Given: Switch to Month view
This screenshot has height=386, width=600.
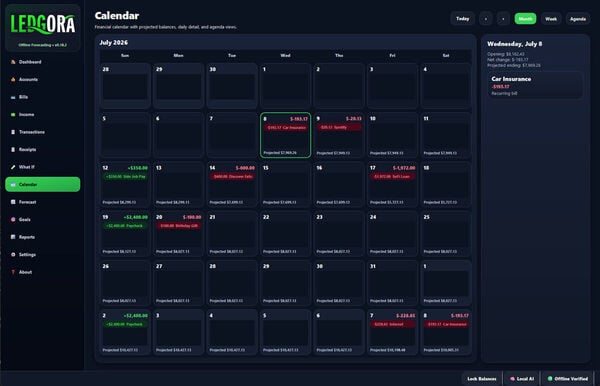Looking at the screenshot, I should (525, 19).
